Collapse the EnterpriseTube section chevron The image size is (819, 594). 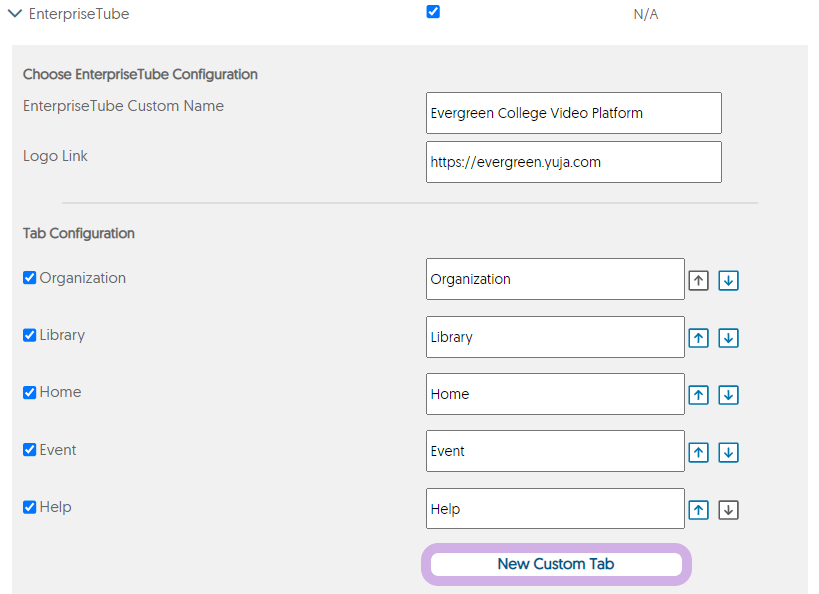point(15,14)
